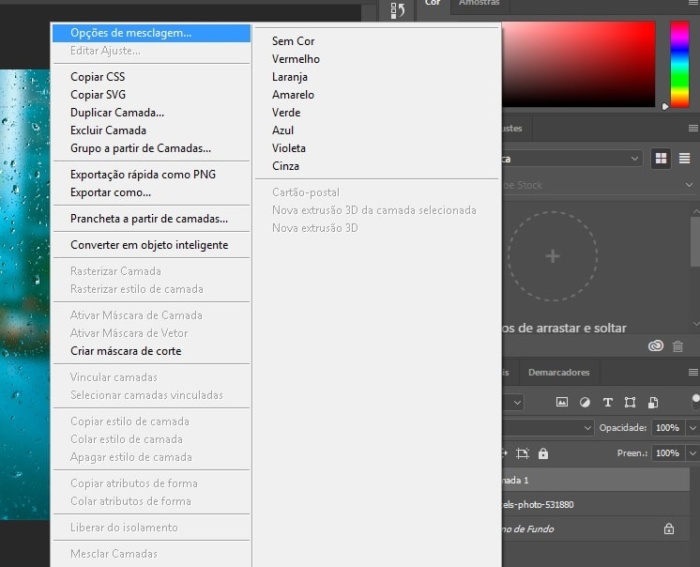Click the Opacidade 100% value field
This screenshot has width=700, height=567.
click(x=667, y=428)
